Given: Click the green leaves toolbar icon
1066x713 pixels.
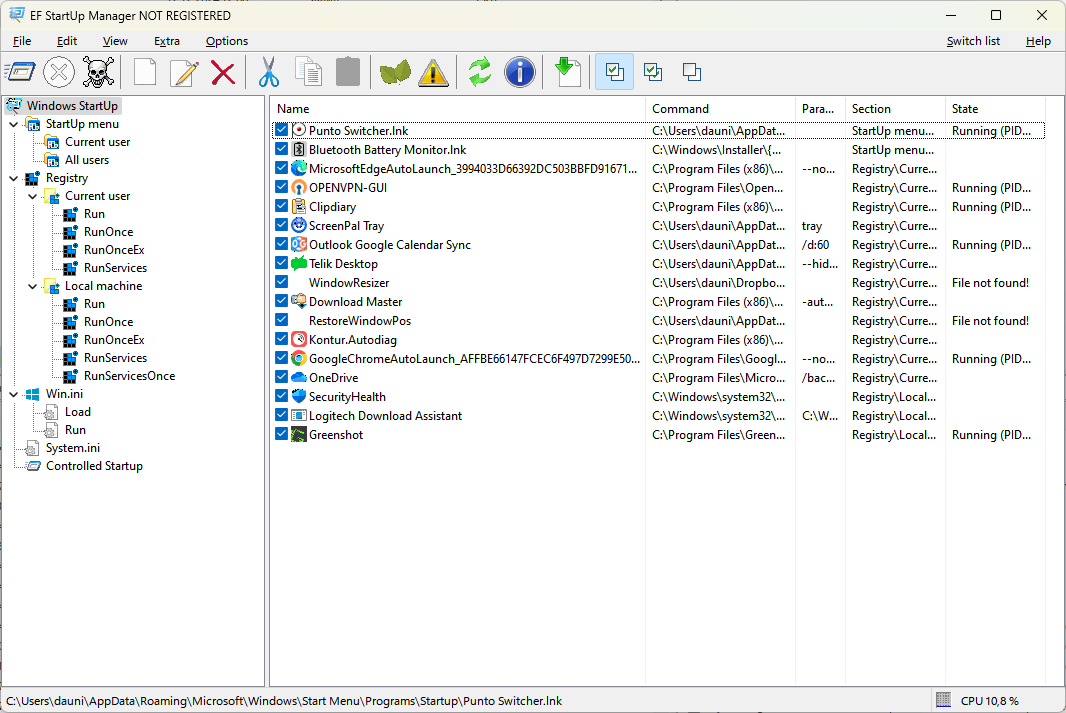Looking at the screenshot, I should click(395, 72).
